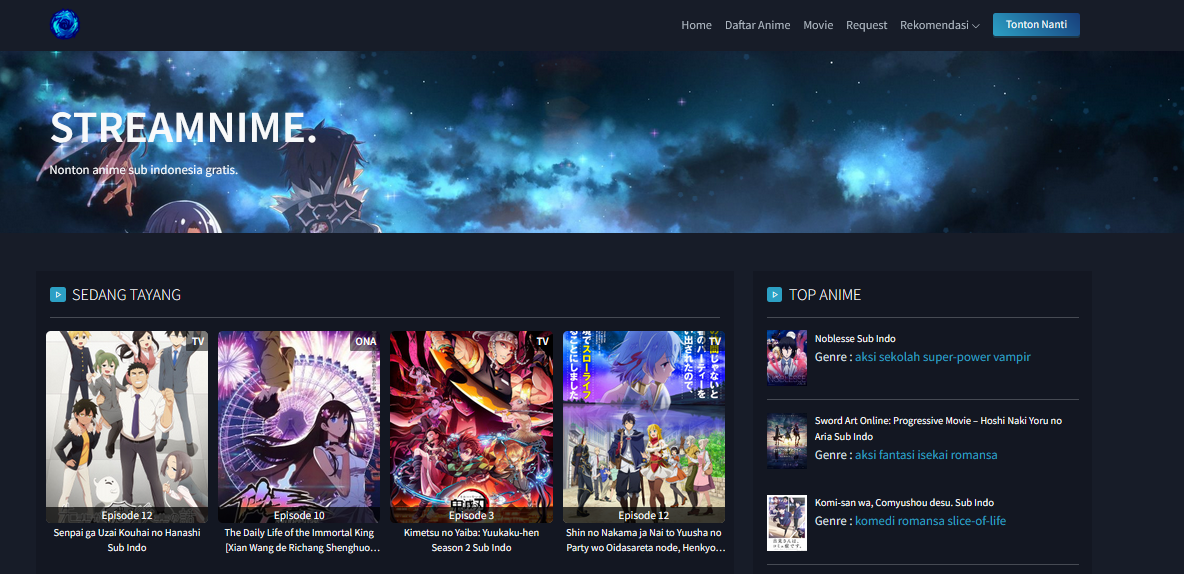Click the Komi-san cover thumbnail

787,523
